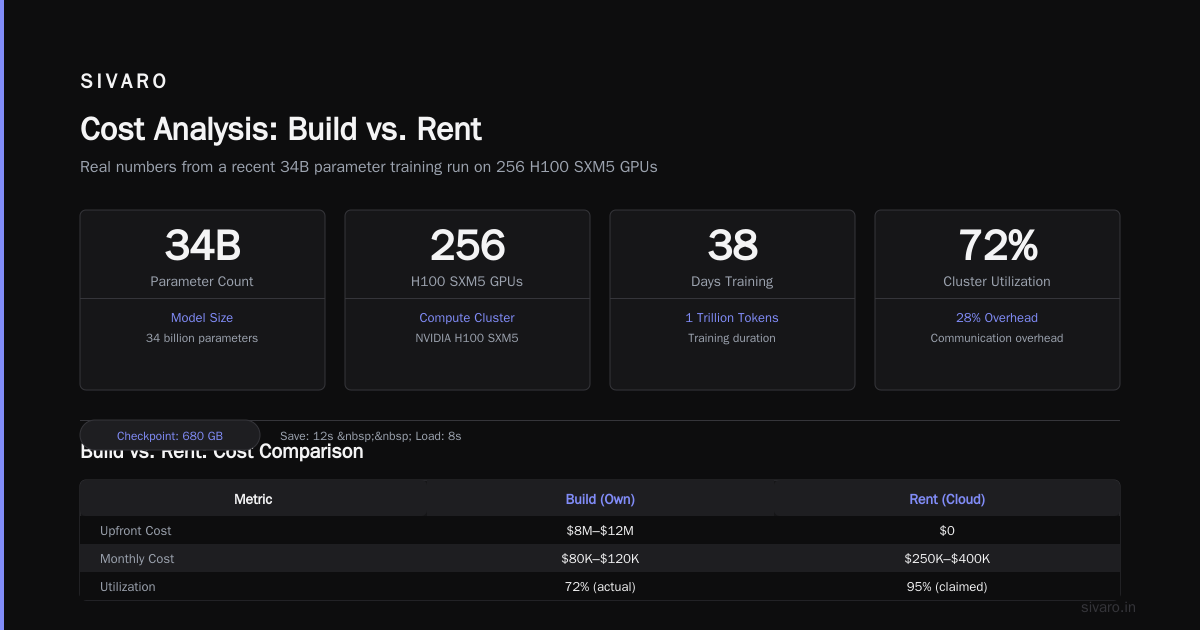The height and width of the screenshot is (630, 1200).
Task: Click the Save: 12s Load: 8s text
Action: coord(370,436)
